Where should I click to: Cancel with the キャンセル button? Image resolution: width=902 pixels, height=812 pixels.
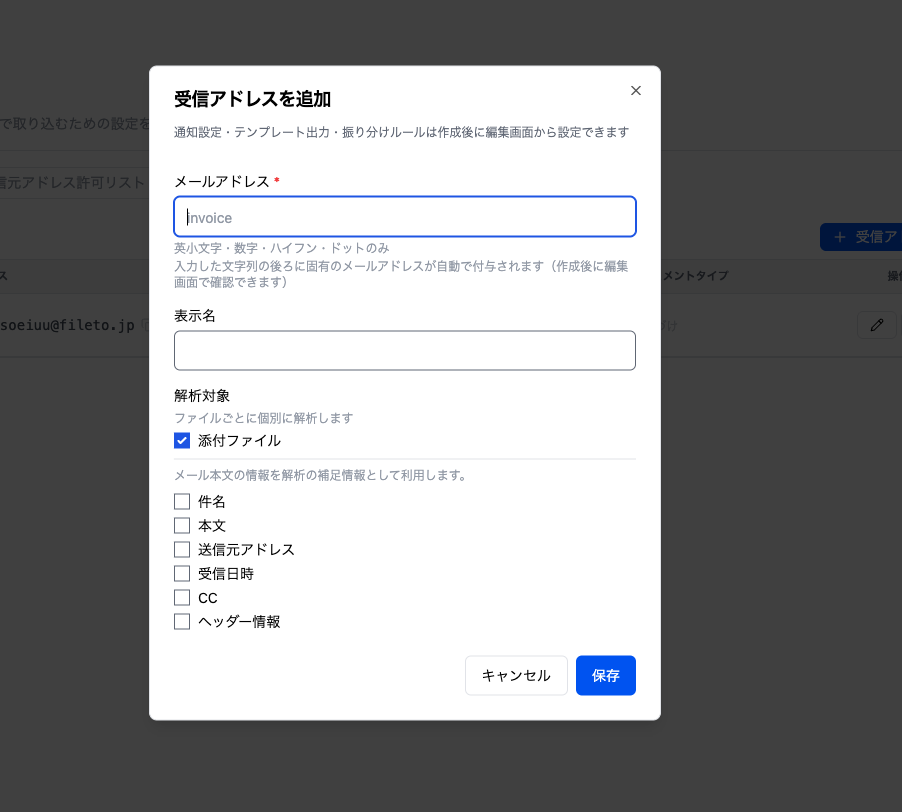516,675
